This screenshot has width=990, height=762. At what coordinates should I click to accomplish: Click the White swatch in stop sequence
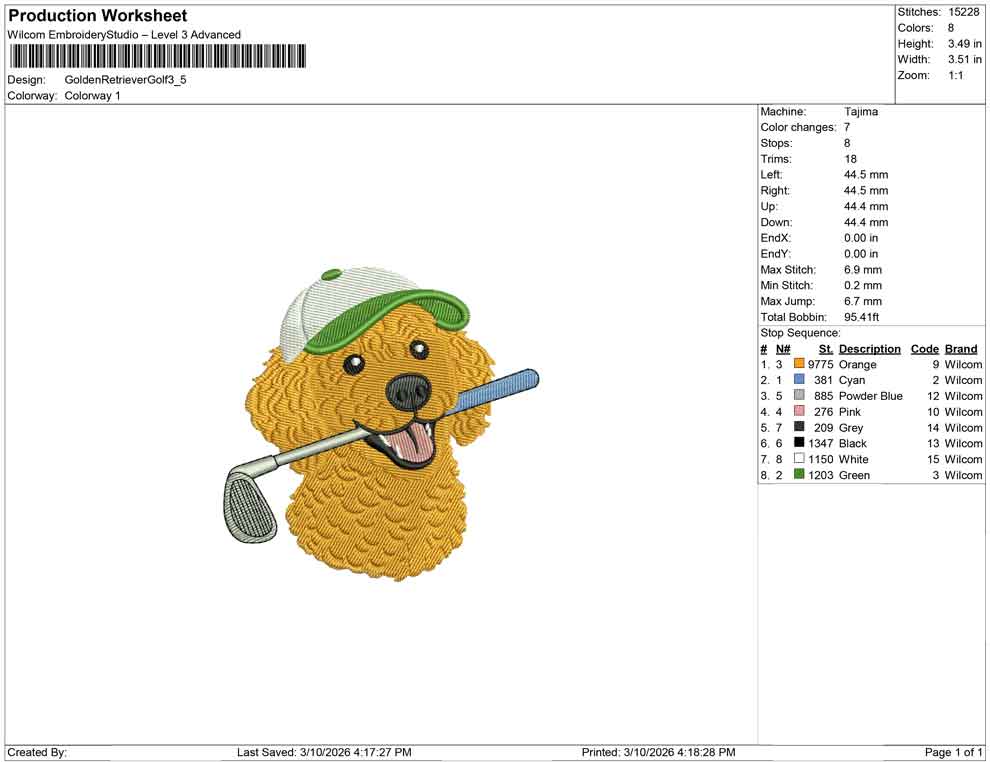[797, 459]
